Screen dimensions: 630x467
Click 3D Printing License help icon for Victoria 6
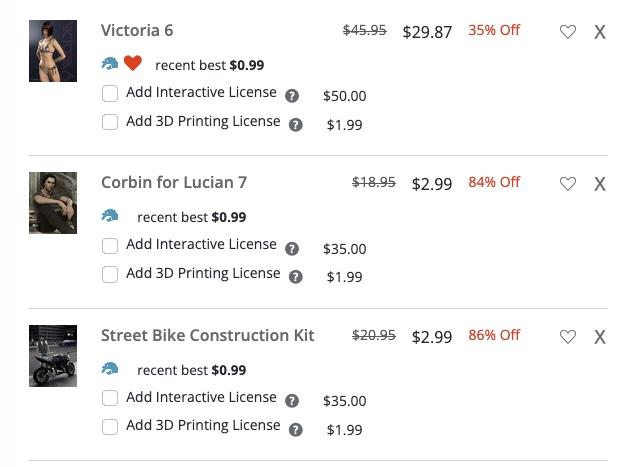296,125
